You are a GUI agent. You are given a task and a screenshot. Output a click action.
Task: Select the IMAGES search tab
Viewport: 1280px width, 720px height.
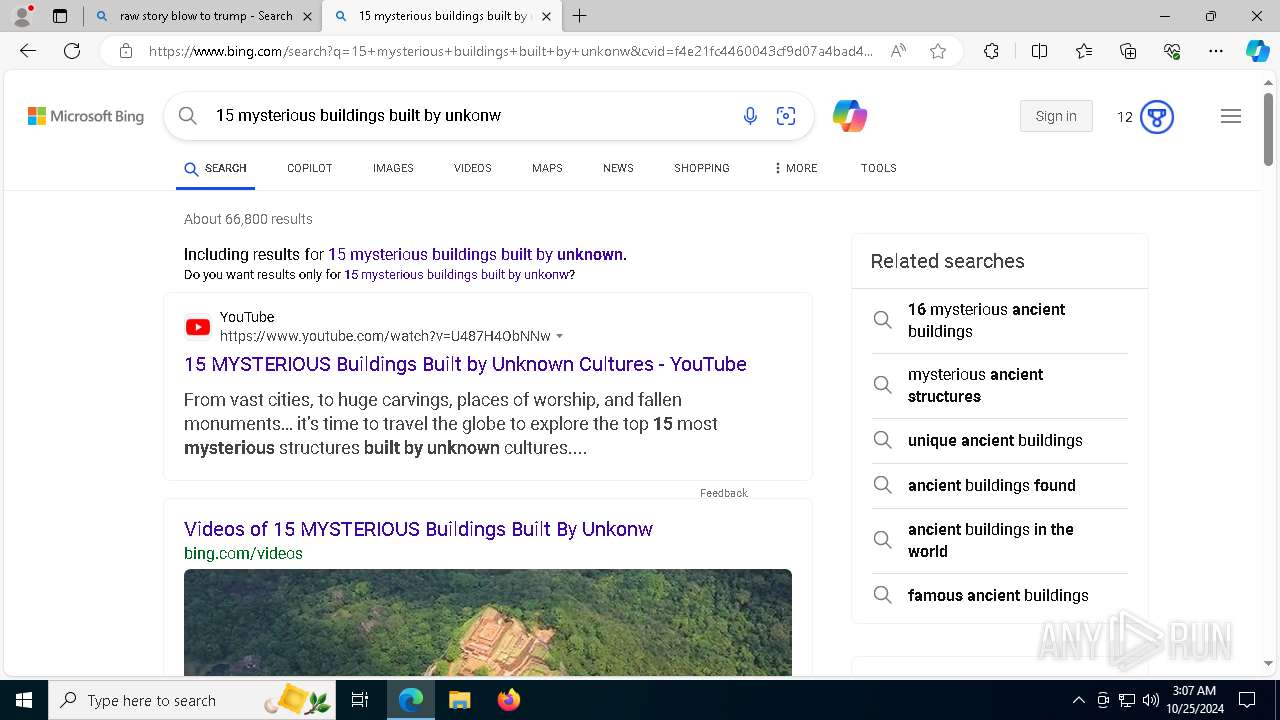click(393, 168)
